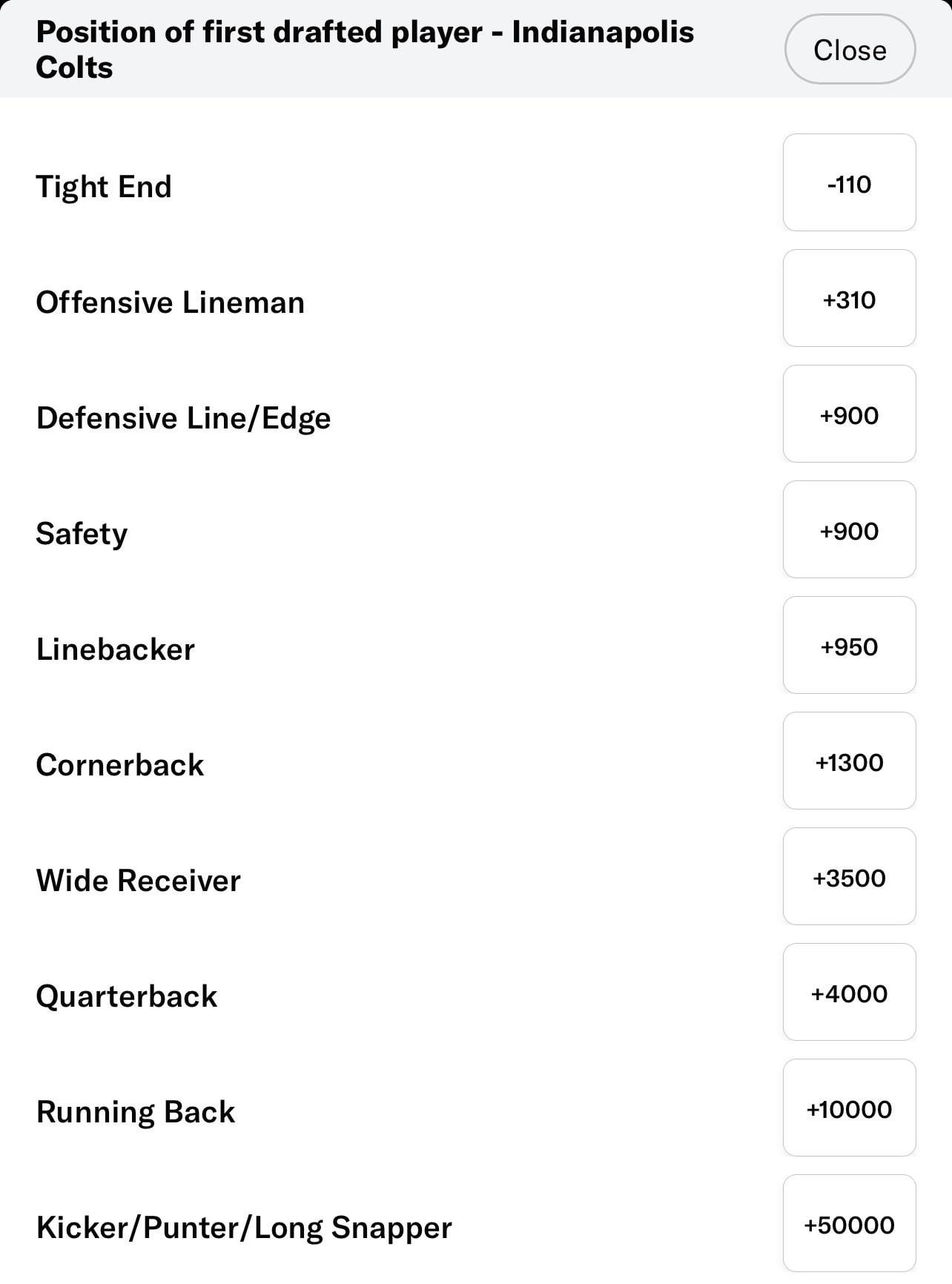
Task: Tap the Quarterback position label
Action: [126, 996]
